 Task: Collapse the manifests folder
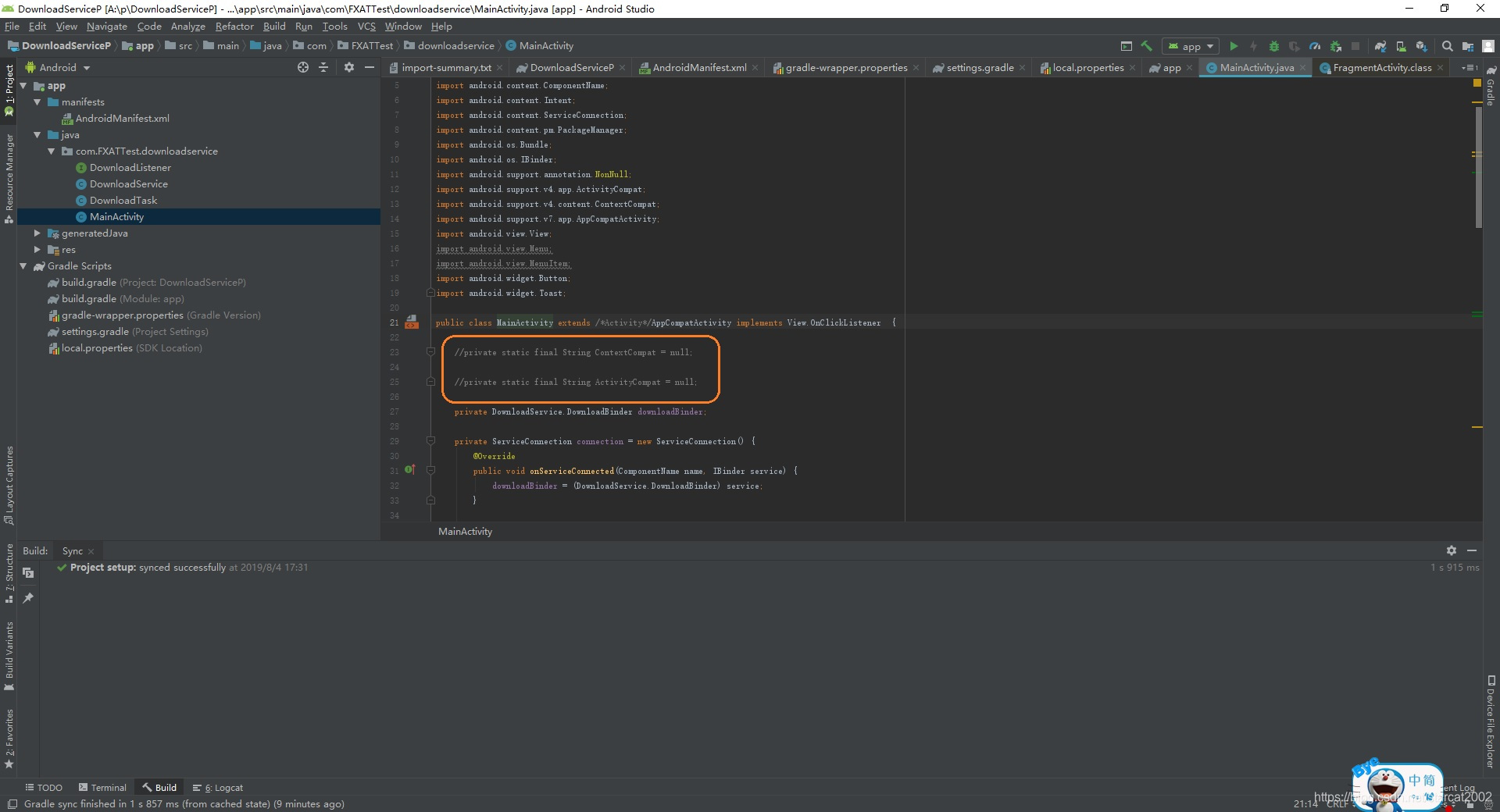(x=37, y=102)
